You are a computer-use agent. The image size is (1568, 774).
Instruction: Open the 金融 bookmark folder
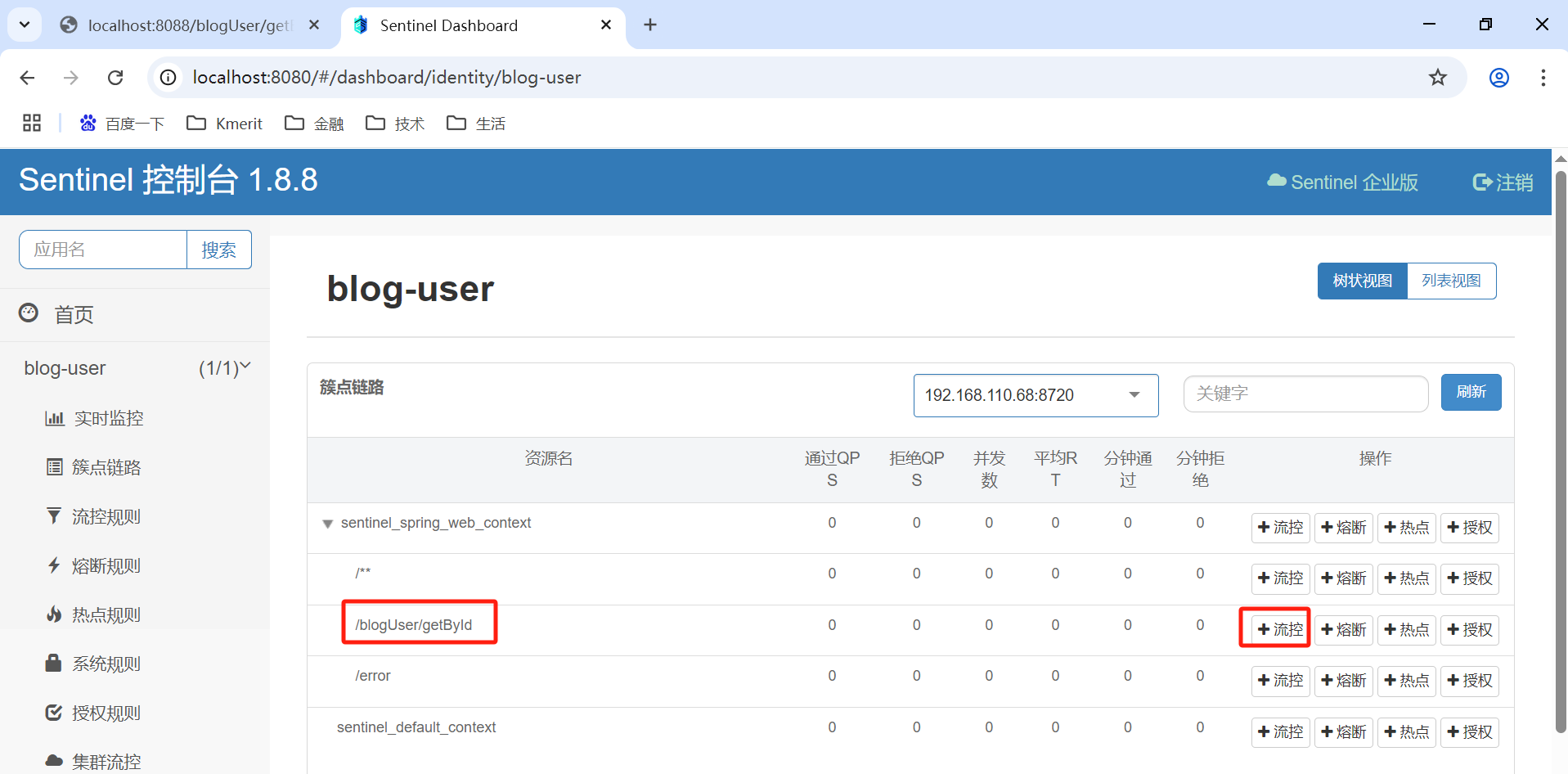[314, 124]
